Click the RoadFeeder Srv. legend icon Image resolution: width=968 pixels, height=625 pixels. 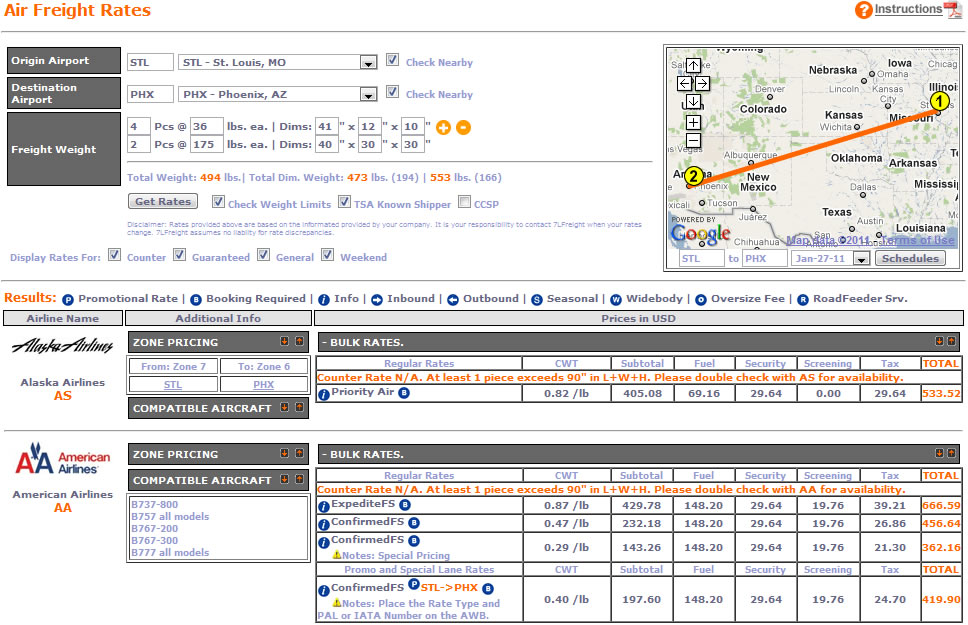[x=803, y=300]
